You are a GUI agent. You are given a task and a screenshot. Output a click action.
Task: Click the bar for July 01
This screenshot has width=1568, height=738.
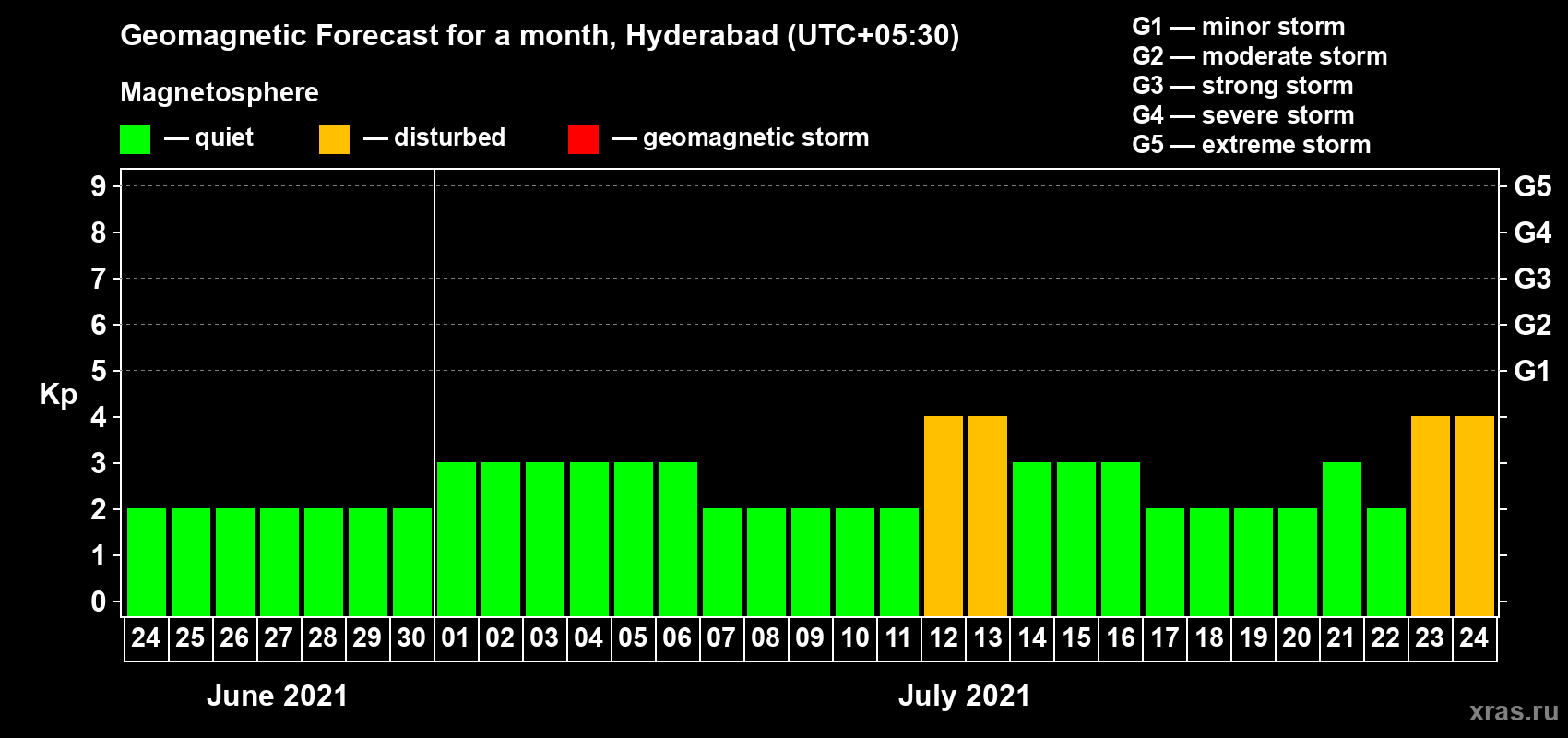[457, 539]
